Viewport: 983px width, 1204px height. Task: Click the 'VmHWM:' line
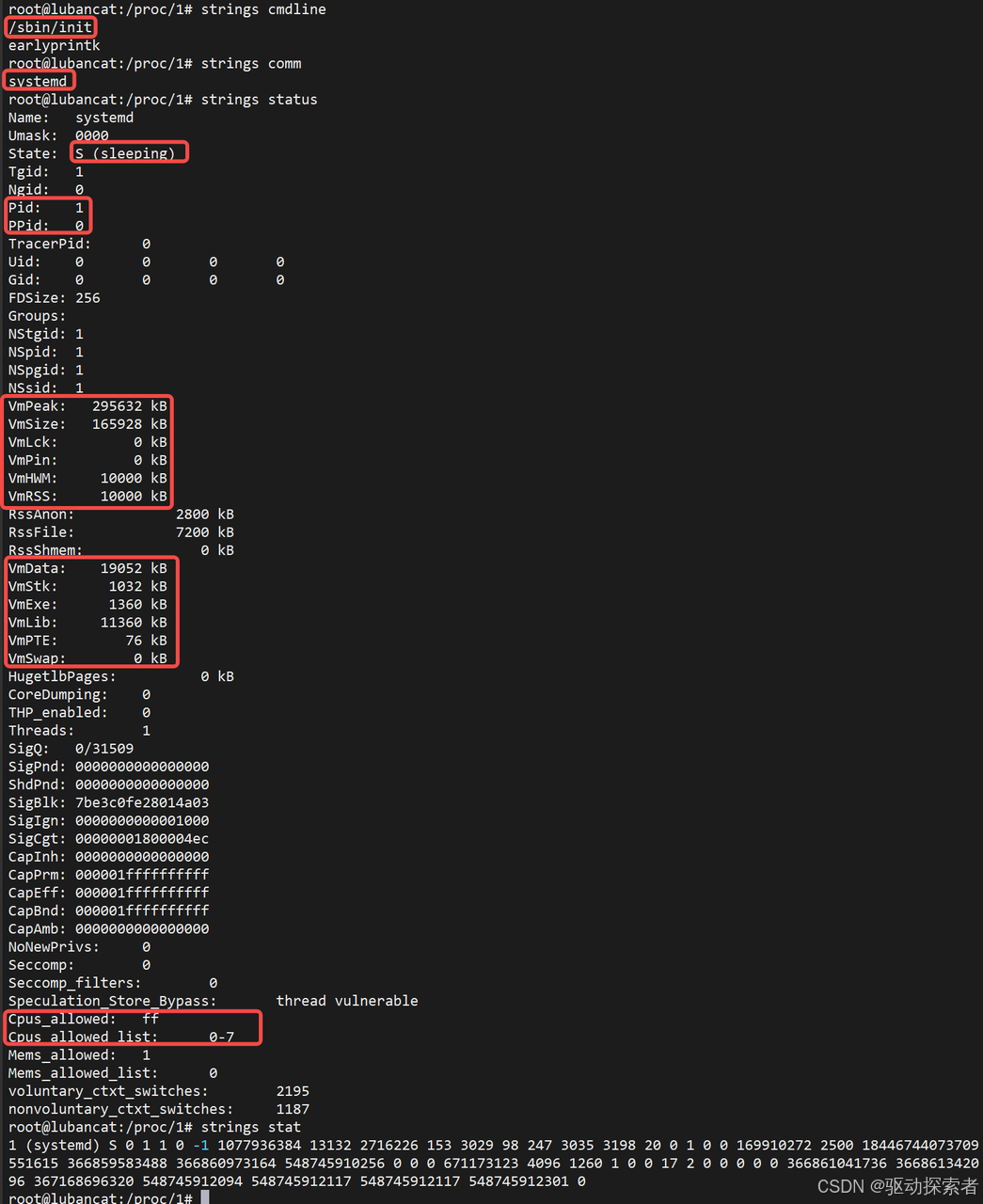point(87,478)
